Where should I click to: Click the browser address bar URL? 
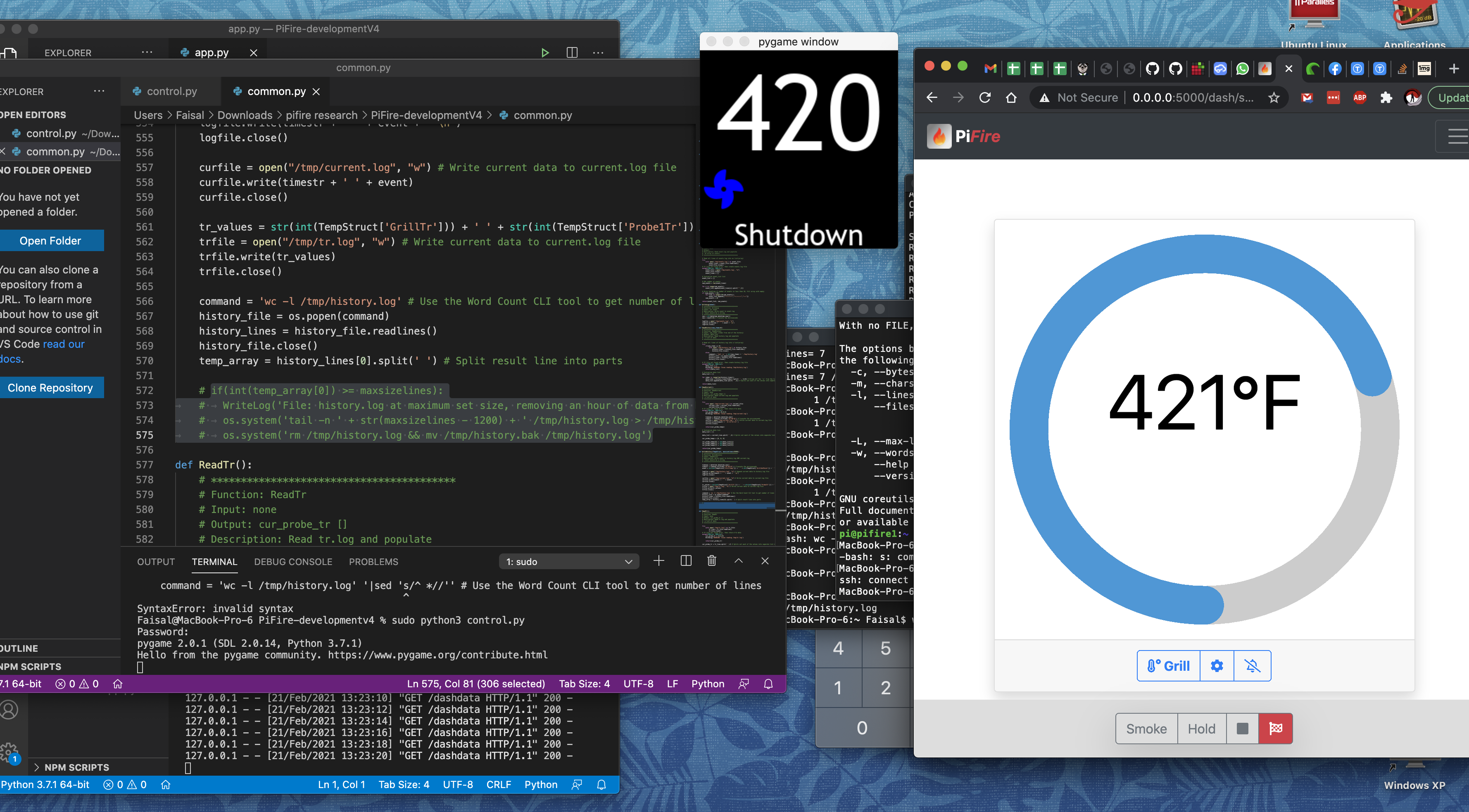[x=1192, y=97]
